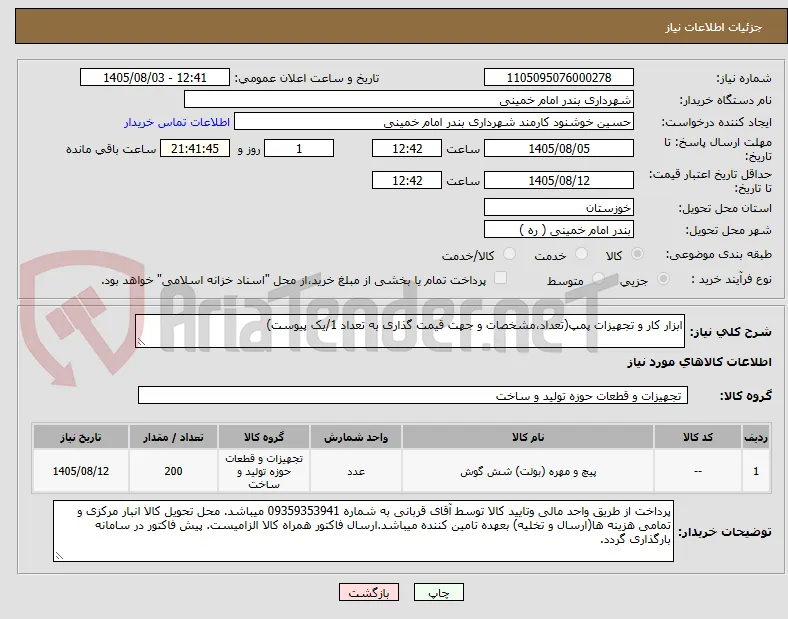This screenshot has height=619, width=788.
Task: Click the شماره نیاز field 1105095076000278
Action: click(x=559, y=78)
